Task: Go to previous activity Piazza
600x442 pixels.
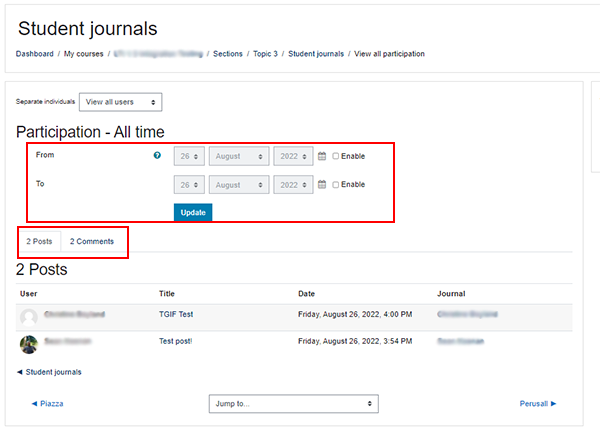Action: [47, 404]
